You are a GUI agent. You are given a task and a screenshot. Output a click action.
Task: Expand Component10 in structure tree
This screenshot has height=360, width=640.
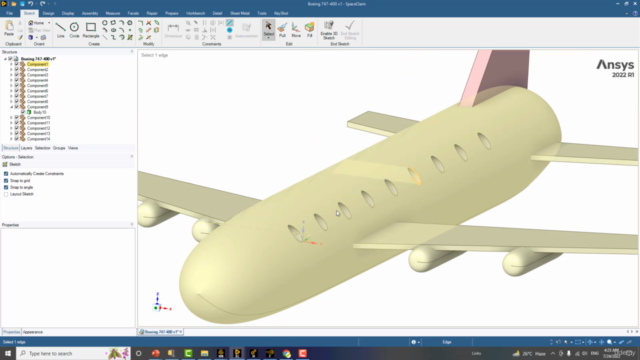click(11, 118)
